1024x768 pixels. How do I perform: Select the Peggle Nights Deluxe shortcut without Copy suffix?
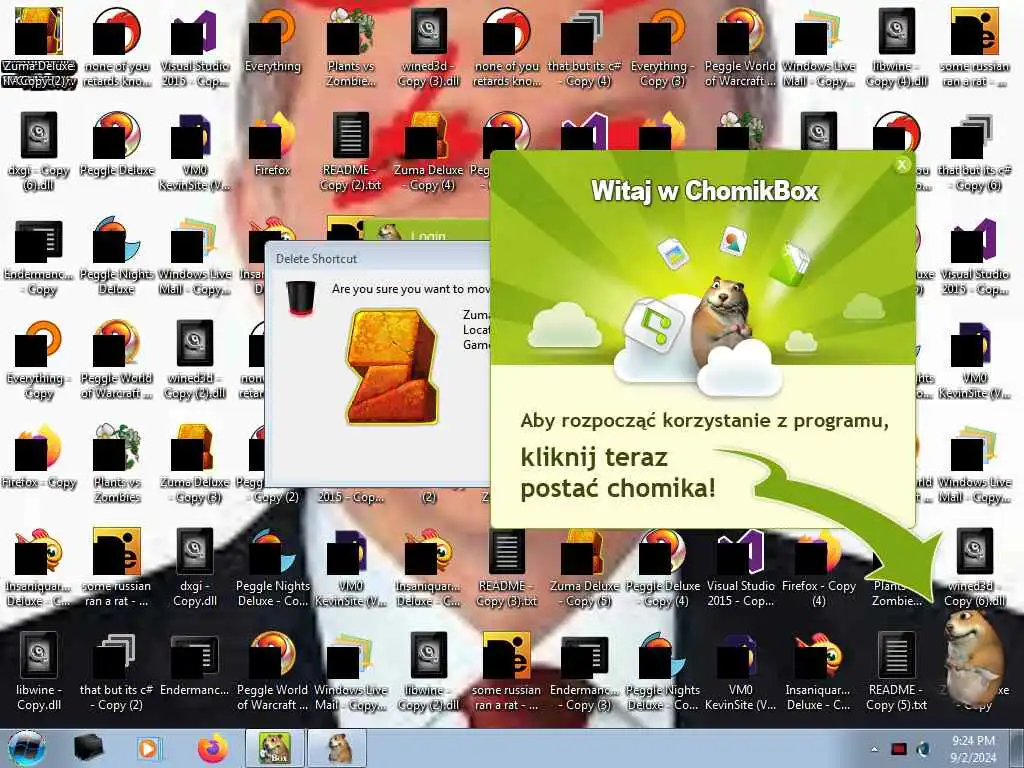[117, 256]
